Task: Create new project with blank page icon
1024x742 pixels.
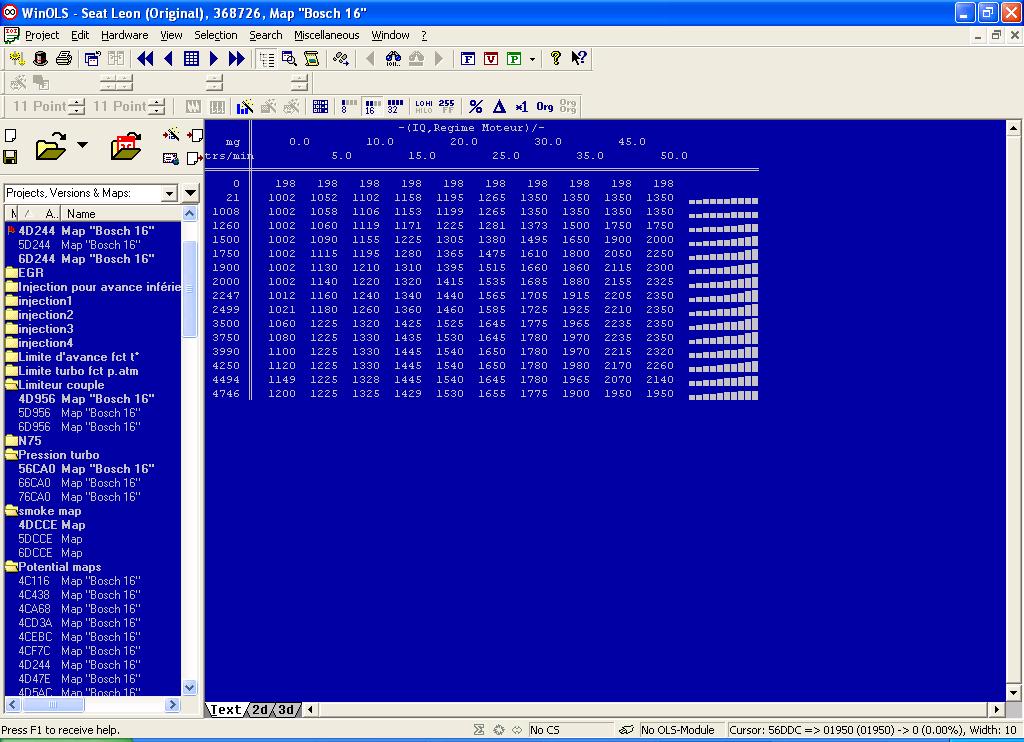Action: coord(10,136)
